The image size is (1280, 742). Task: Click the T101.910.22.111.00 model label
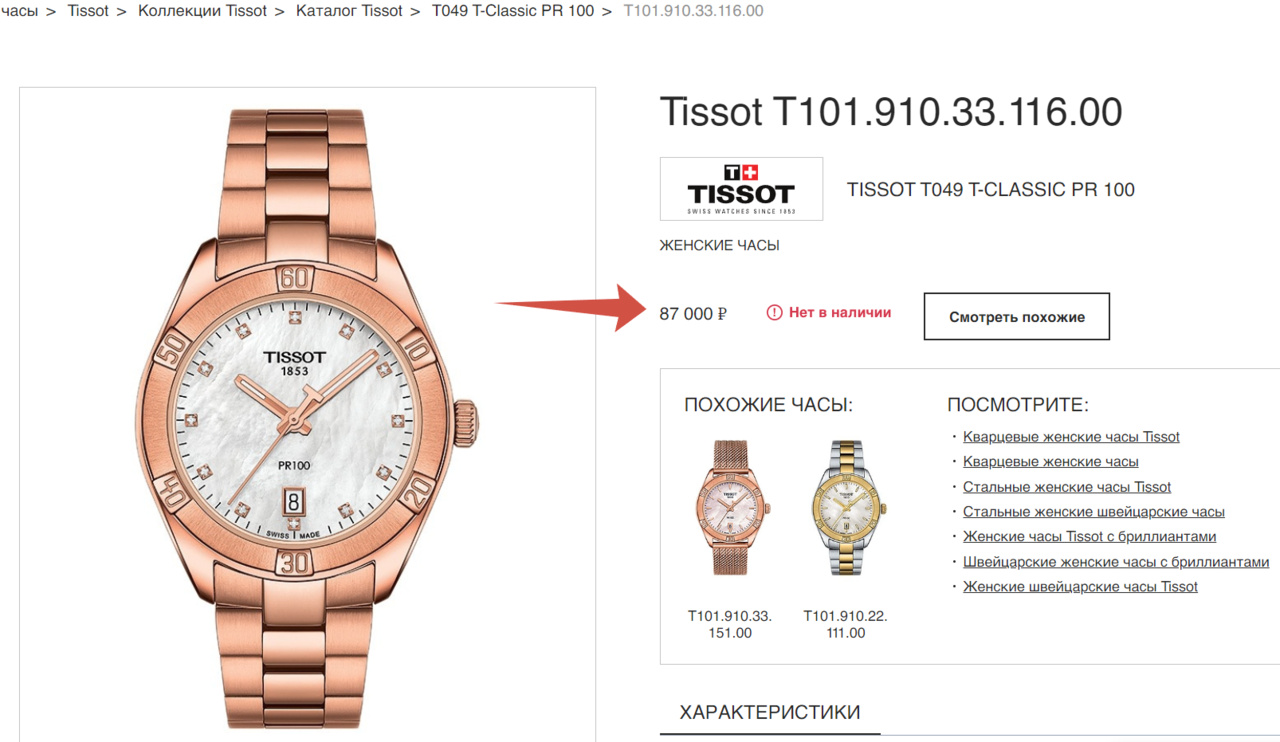846,624
